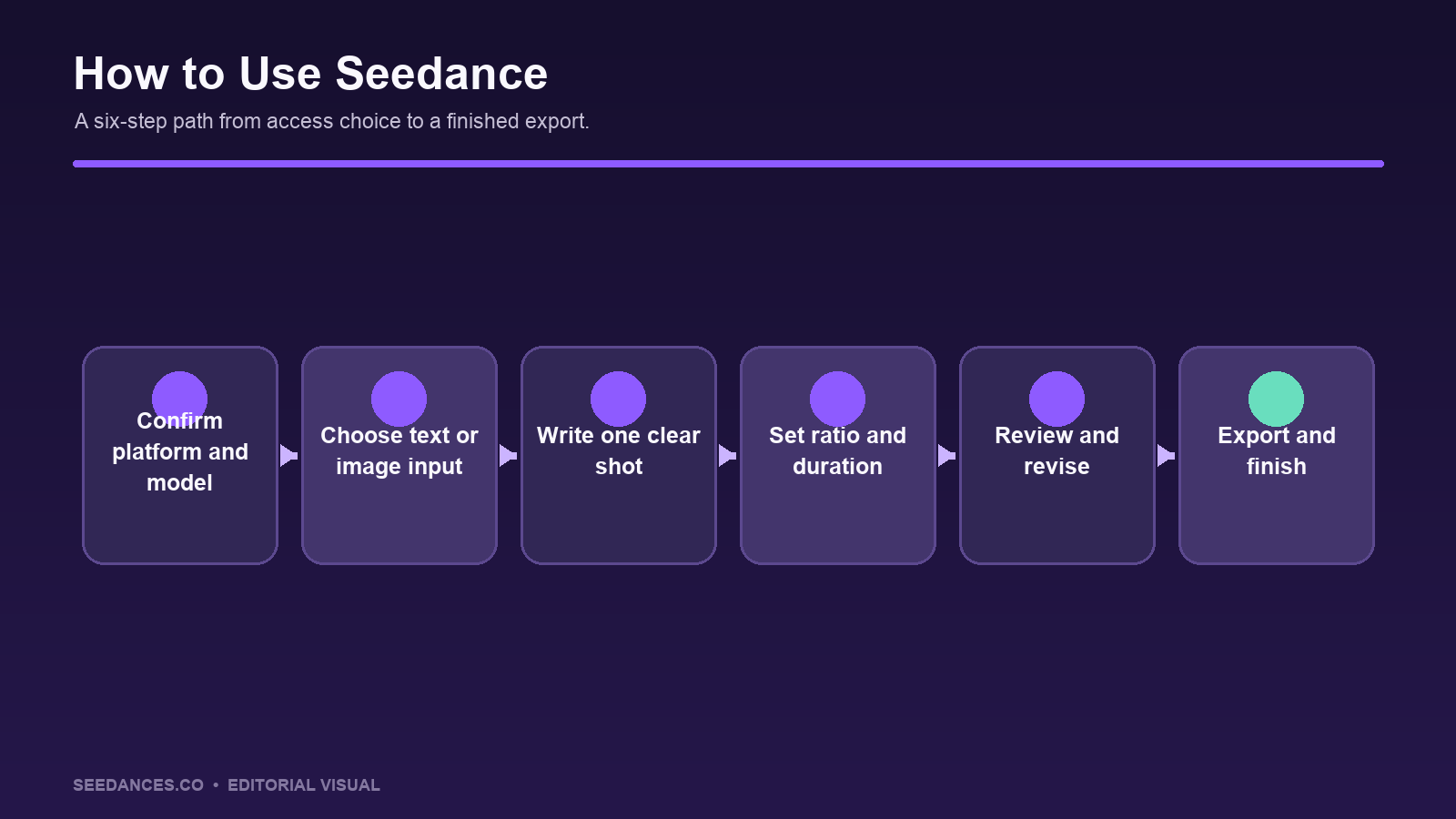Click the arrow after the Choose text card
1456x819 pixels.
tap(509, 455)
